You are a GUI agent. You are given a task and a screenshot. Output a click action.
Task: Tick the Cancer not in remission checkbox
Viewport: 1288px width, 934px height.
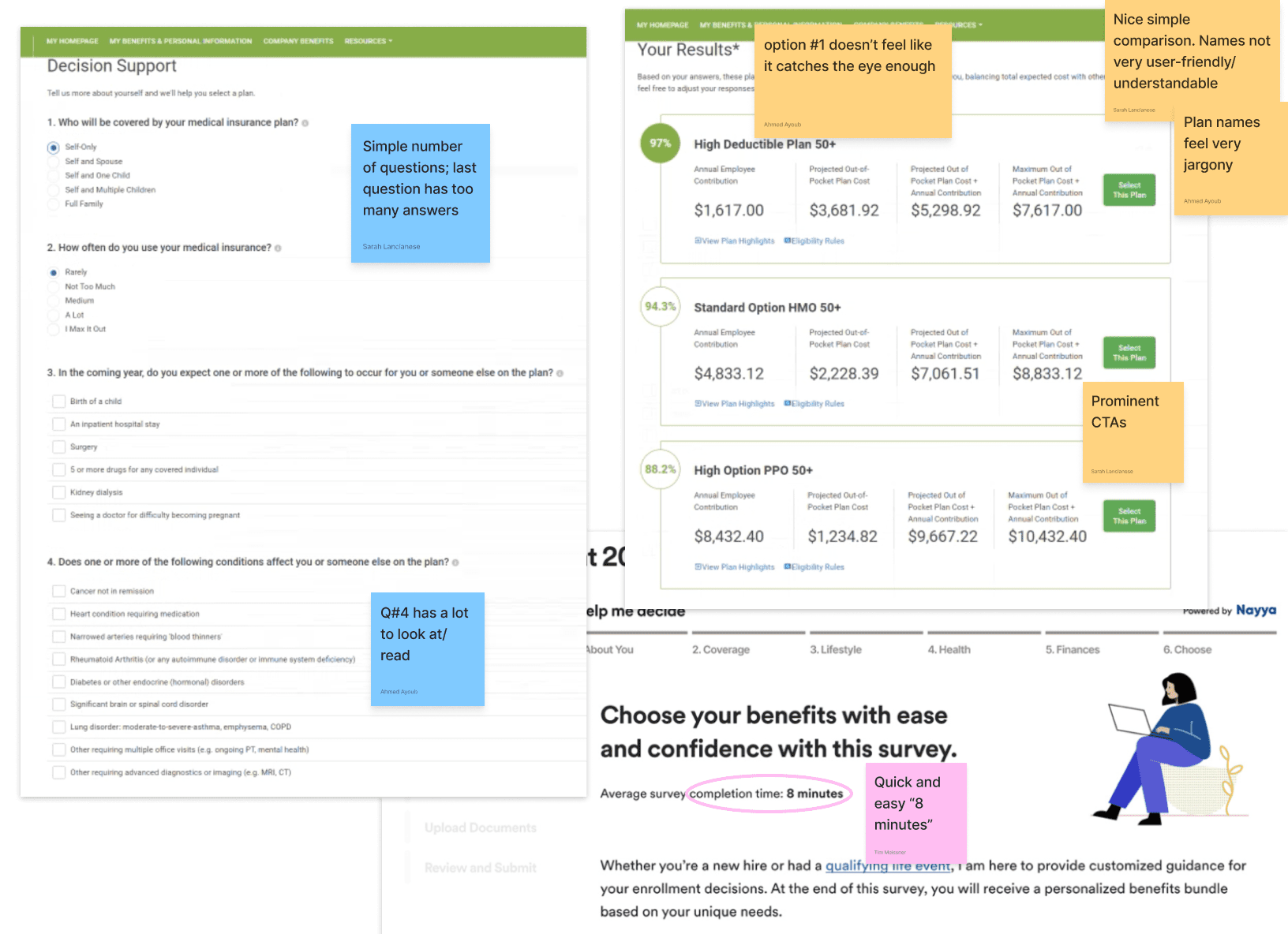[58, 591]
